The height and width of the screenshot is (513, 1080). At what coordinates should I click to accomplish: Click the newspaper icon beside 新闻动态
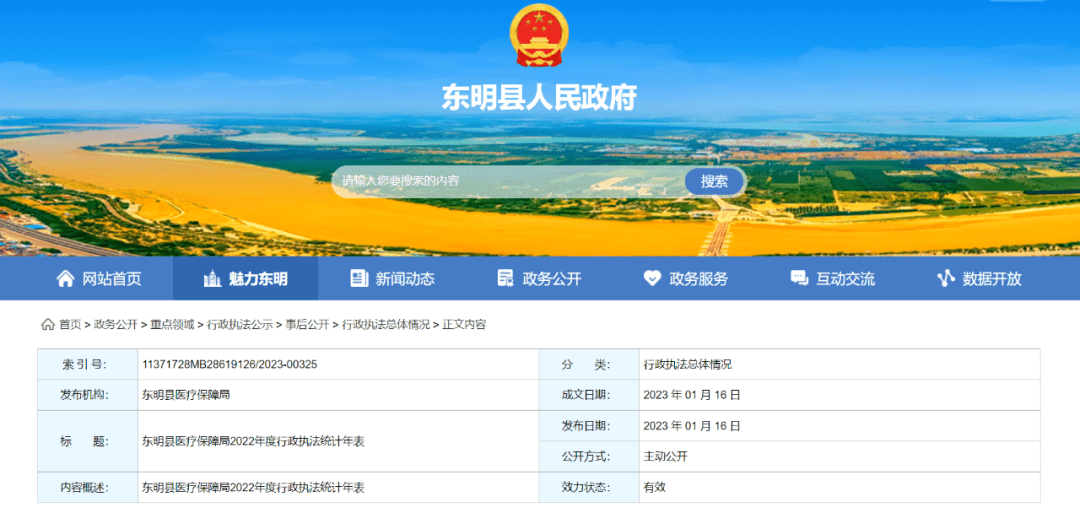coord(359,278)
